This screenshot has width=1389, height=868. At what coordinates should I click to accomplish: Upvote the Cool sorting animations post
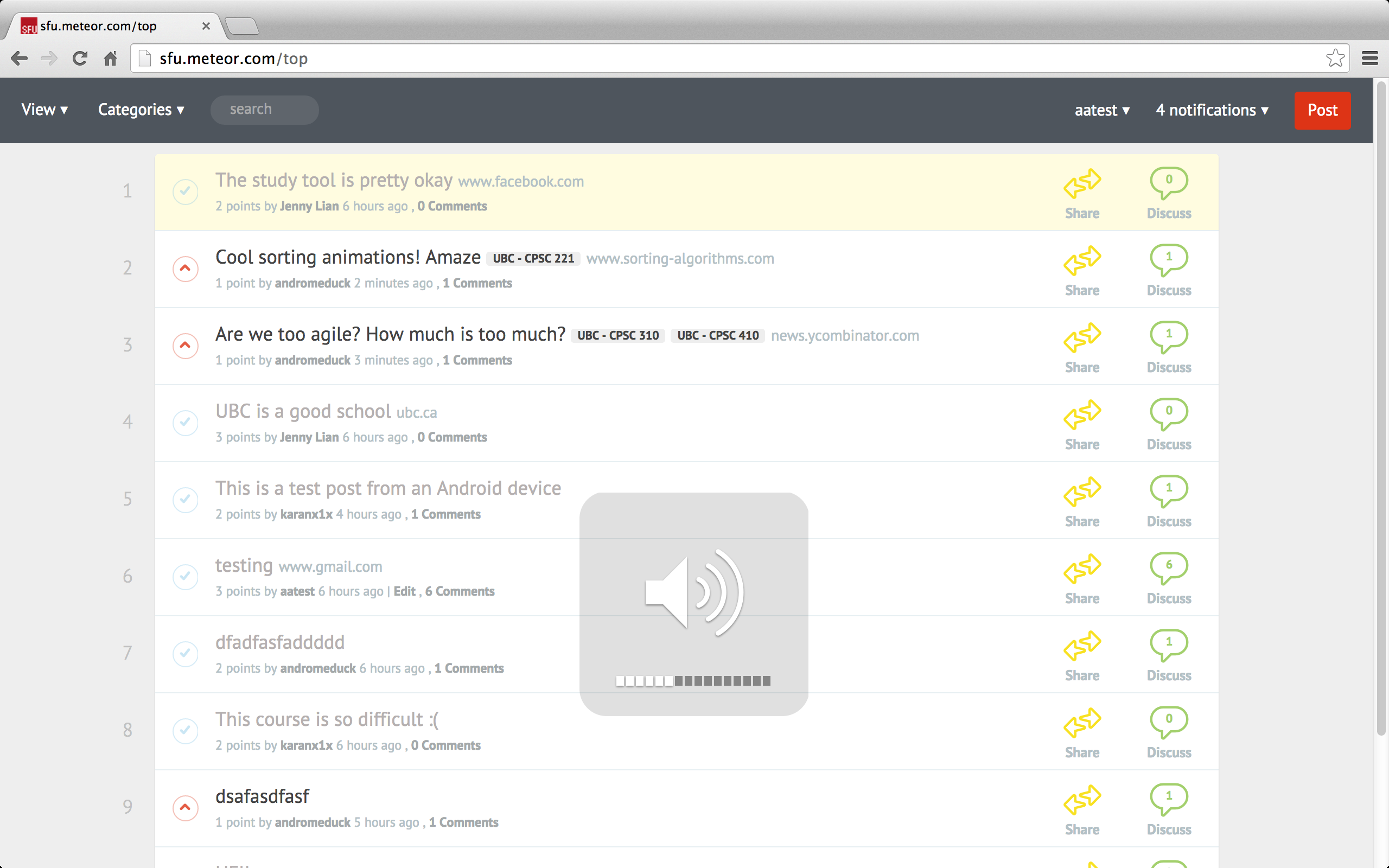186,269
